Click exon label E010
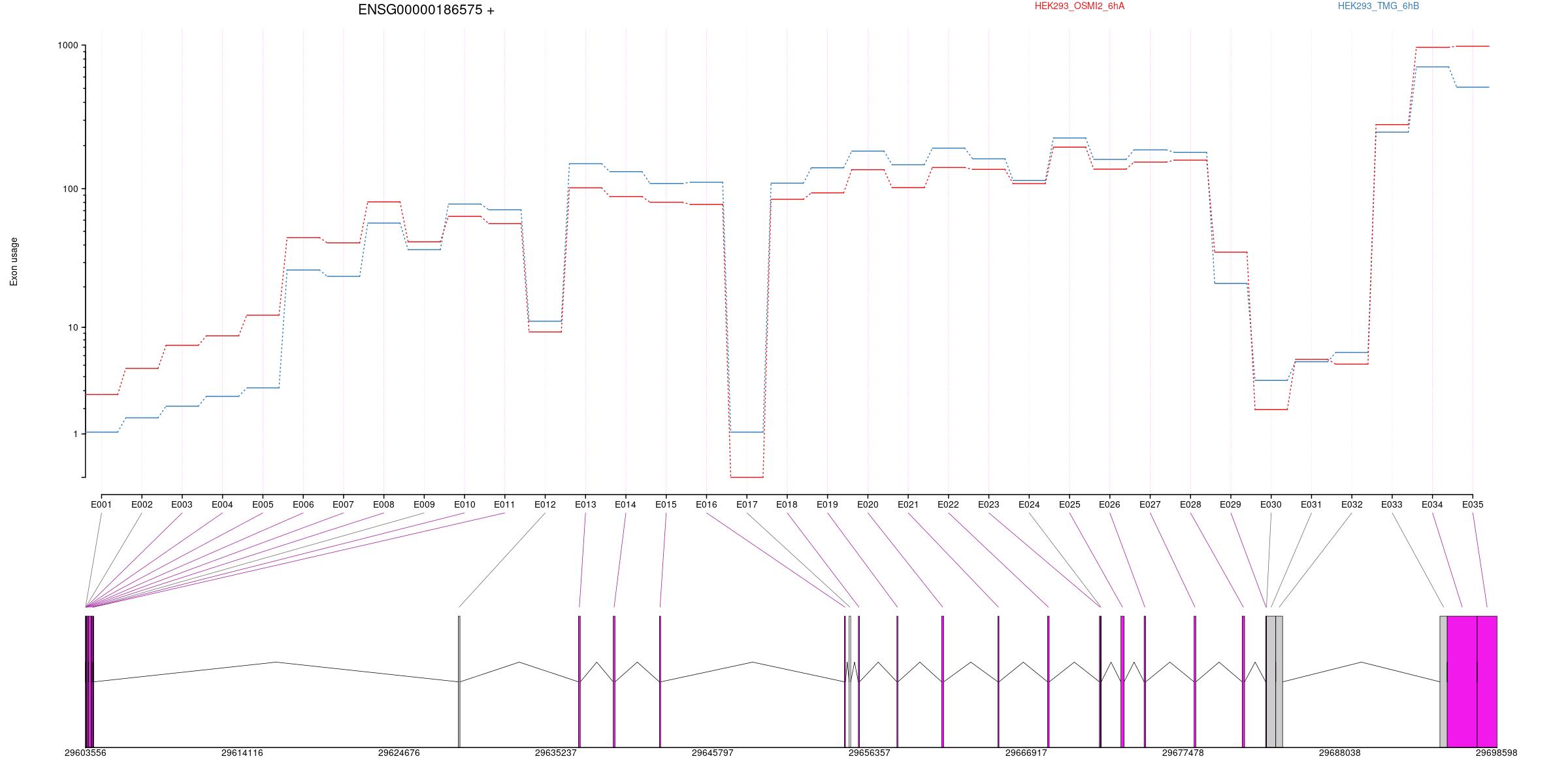Image resolution: width=1568 pixels, height=784 pixels. click(465, 504)
